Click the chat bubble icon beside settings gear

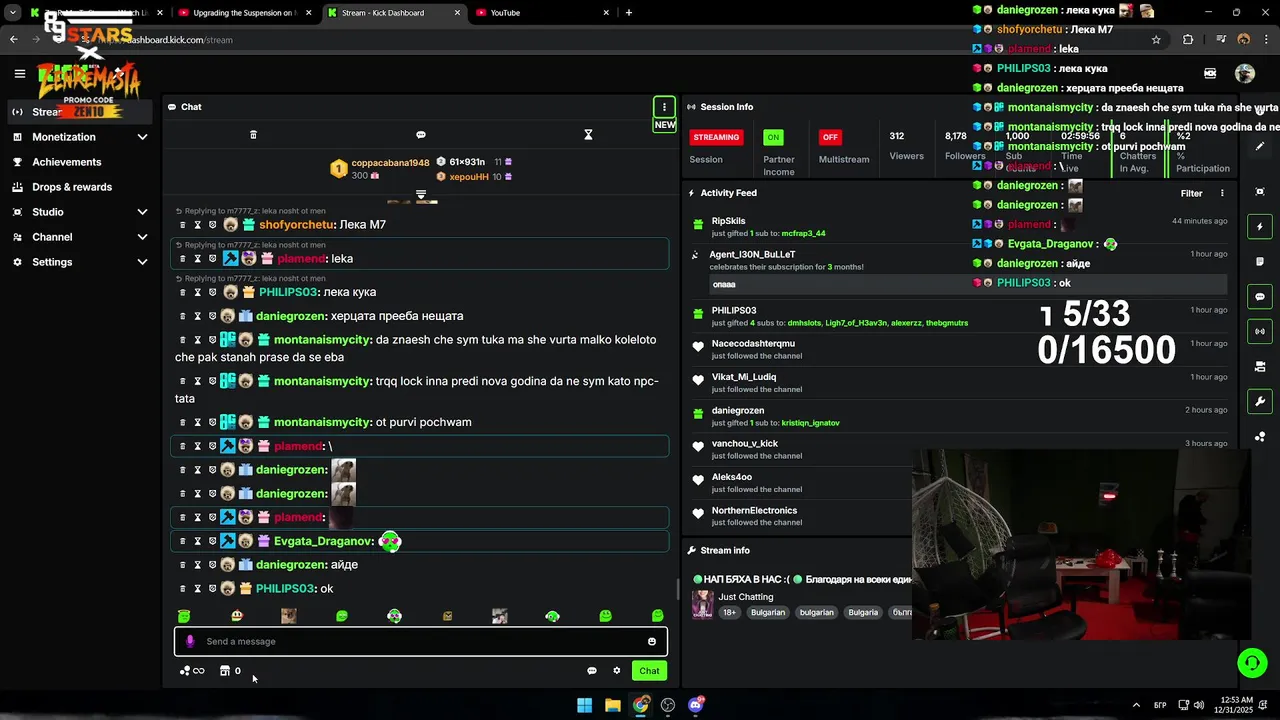coord(592,671)
